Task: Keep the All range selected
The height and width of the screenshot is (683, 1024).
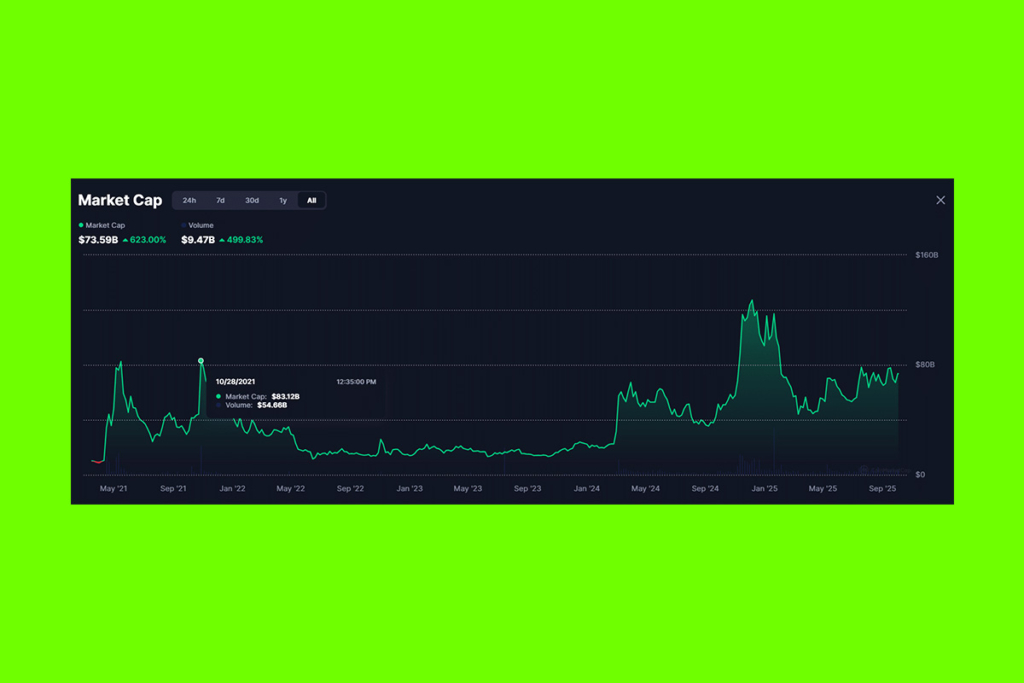Action: coord(311,200)
